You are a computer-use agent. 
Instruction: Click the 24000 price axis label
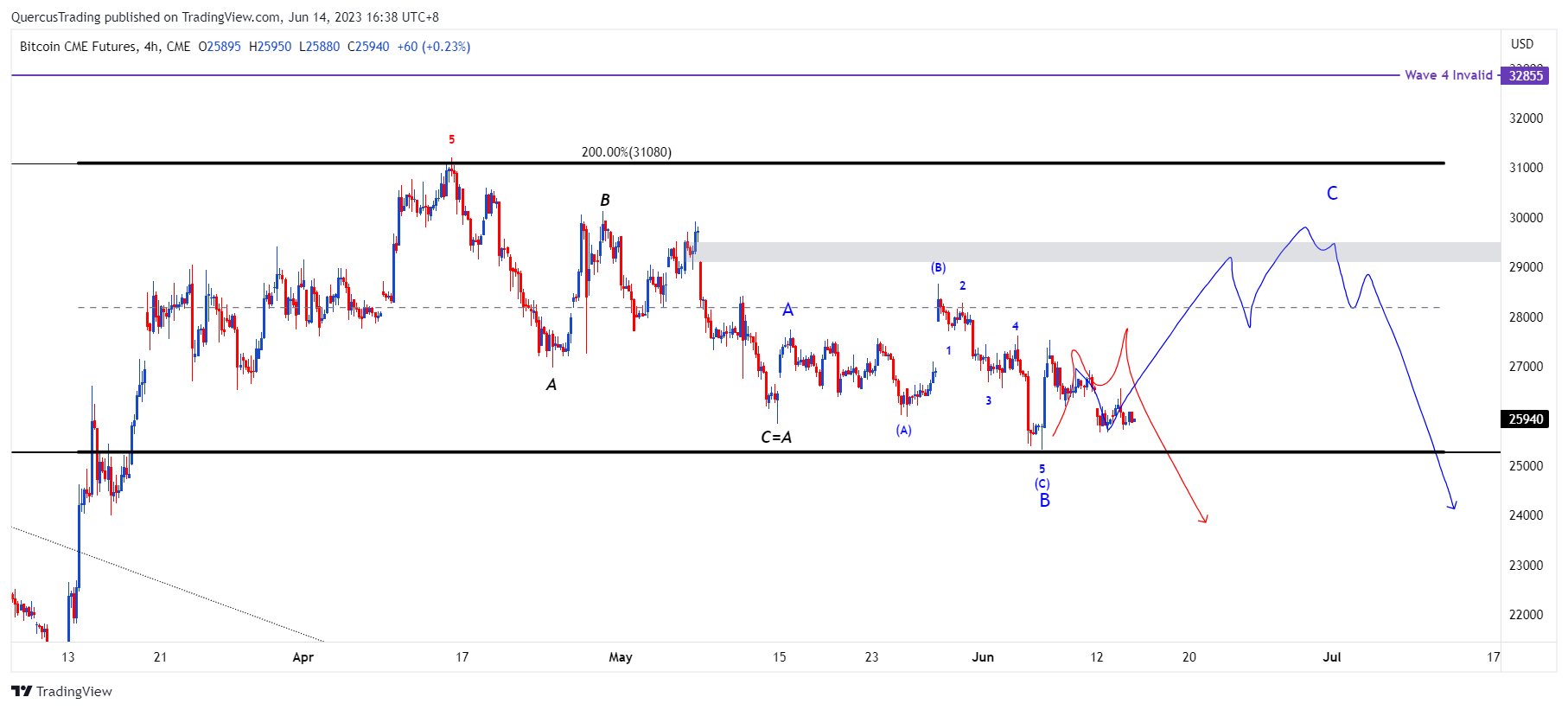coord(1526,515)
